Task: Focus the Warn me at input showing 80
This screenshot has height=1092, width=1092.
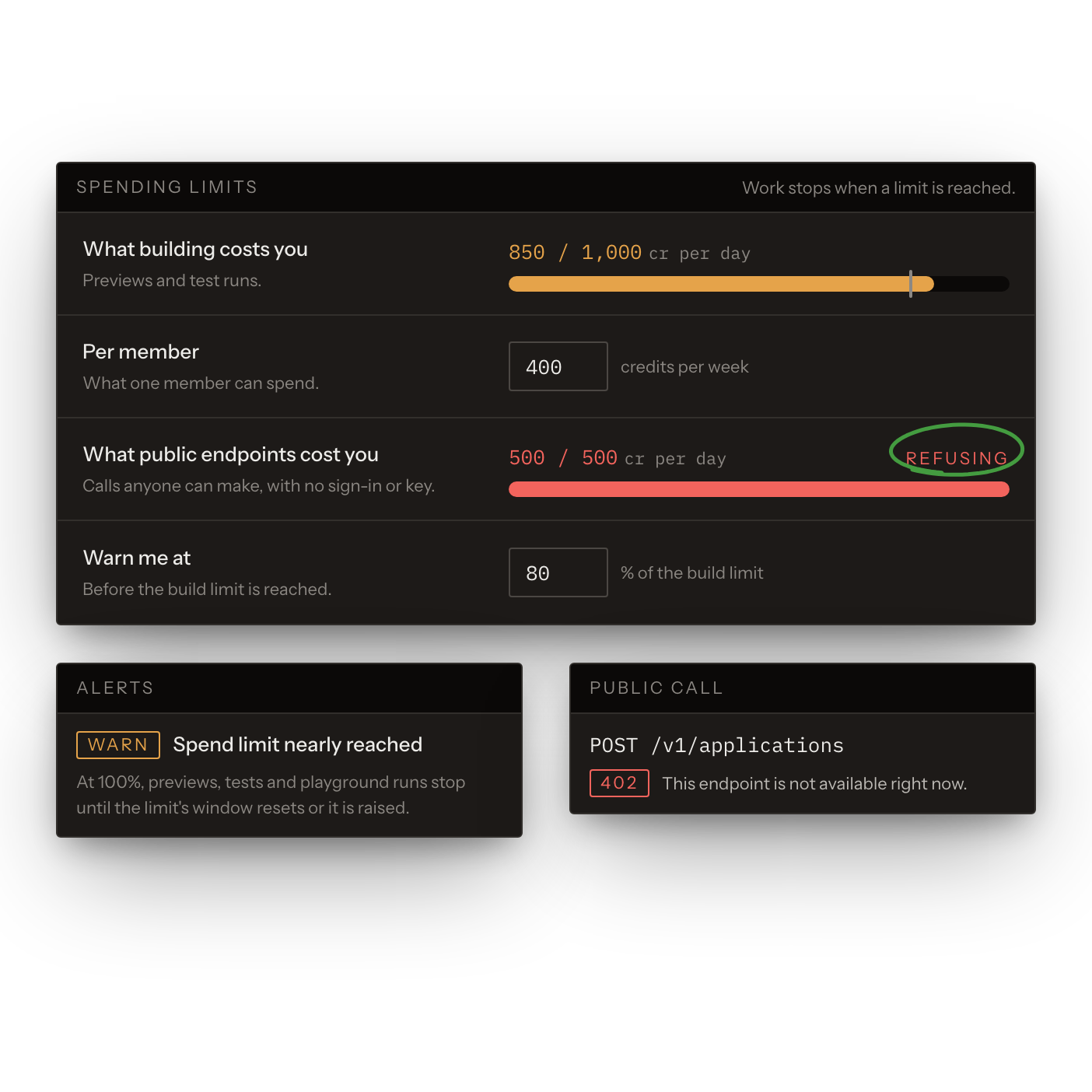Action: 558,572
